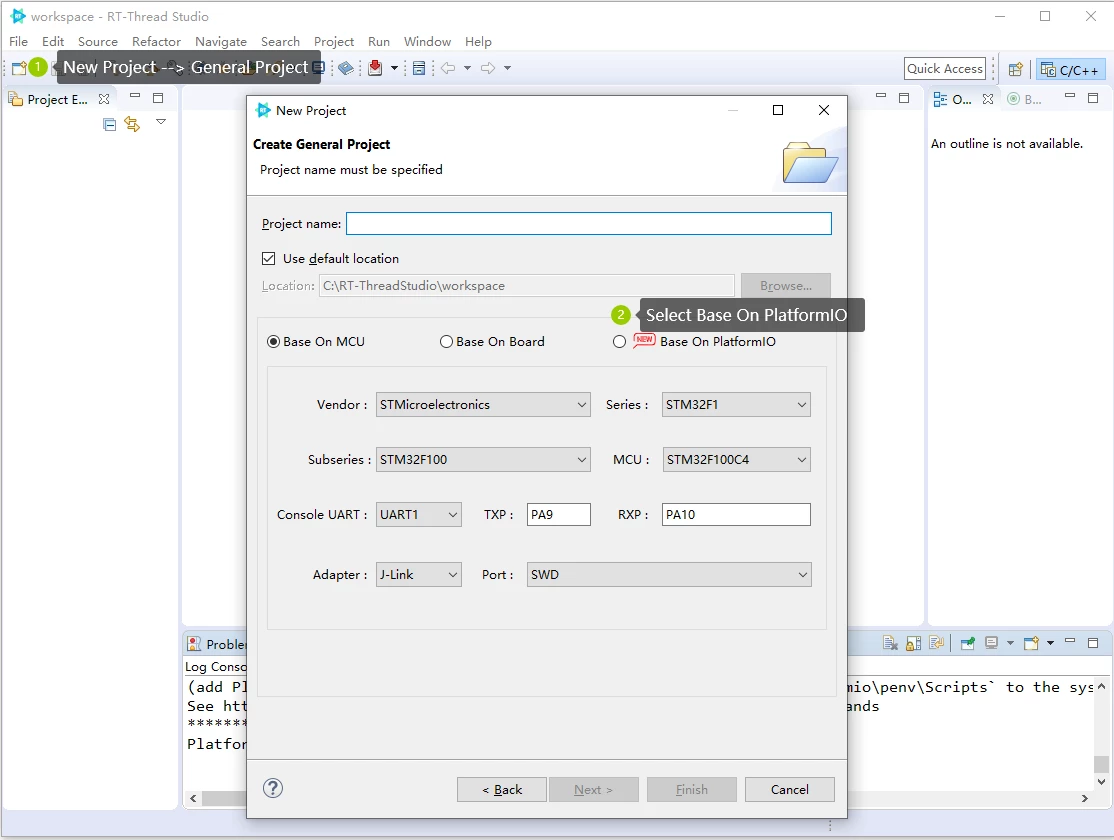Viewport: 1114px width, 840px height.
Task: Maximize the Project Explorer panel
Action: pyautogui.click(x=158, y=98)
